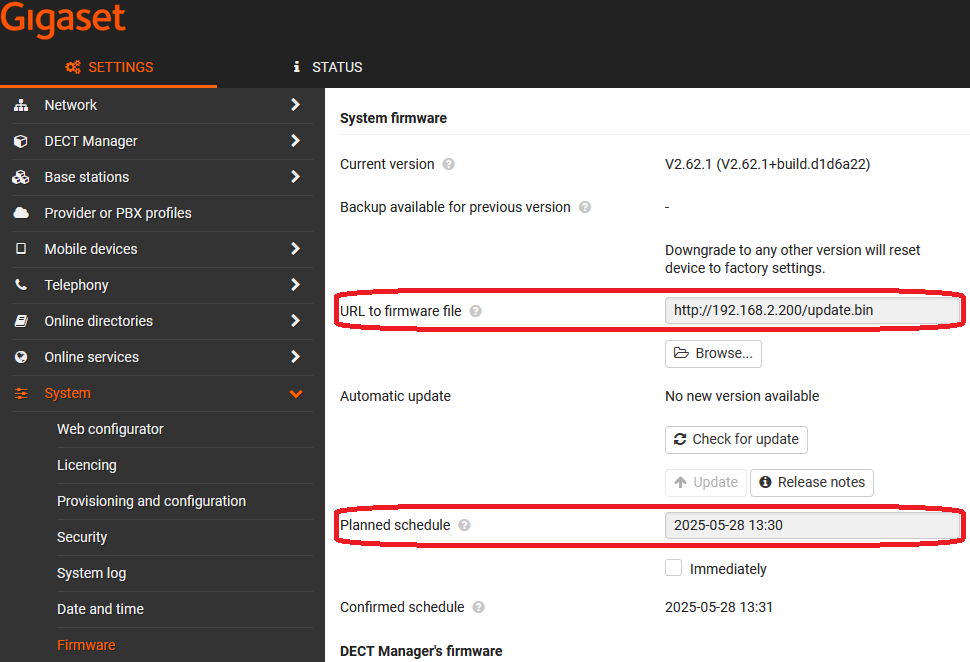
Task: Expand the Network menu chevron
Action: click(x=295, y=105)
